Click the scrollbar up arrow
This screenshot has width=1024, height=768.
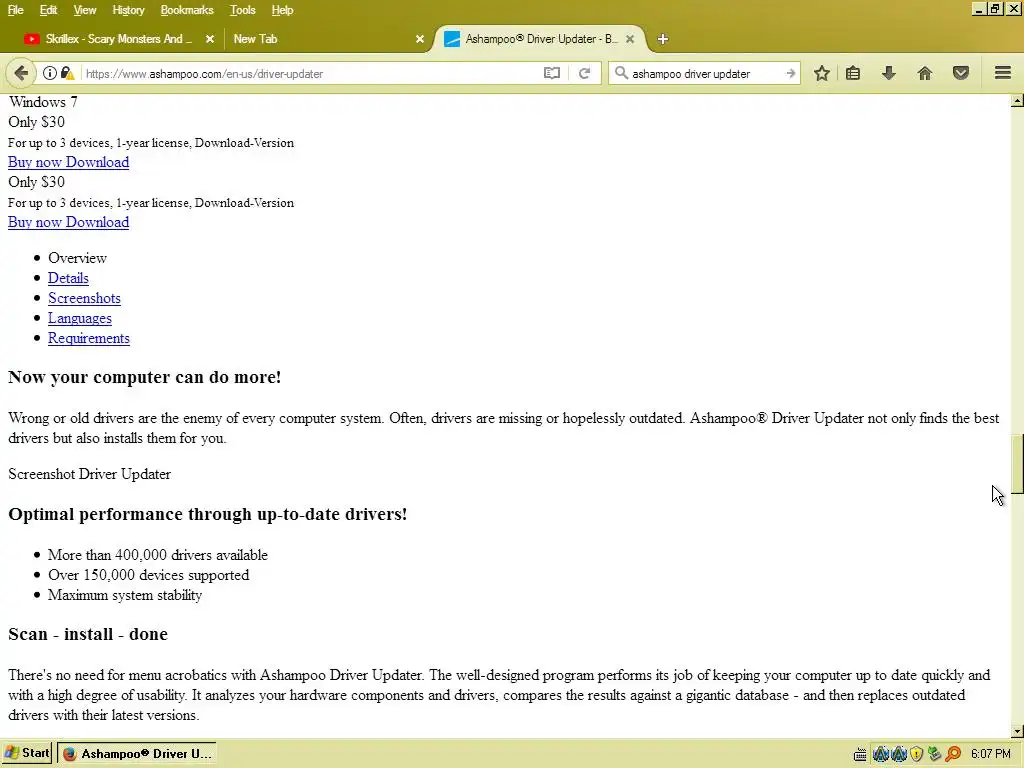pos(1017,101)
